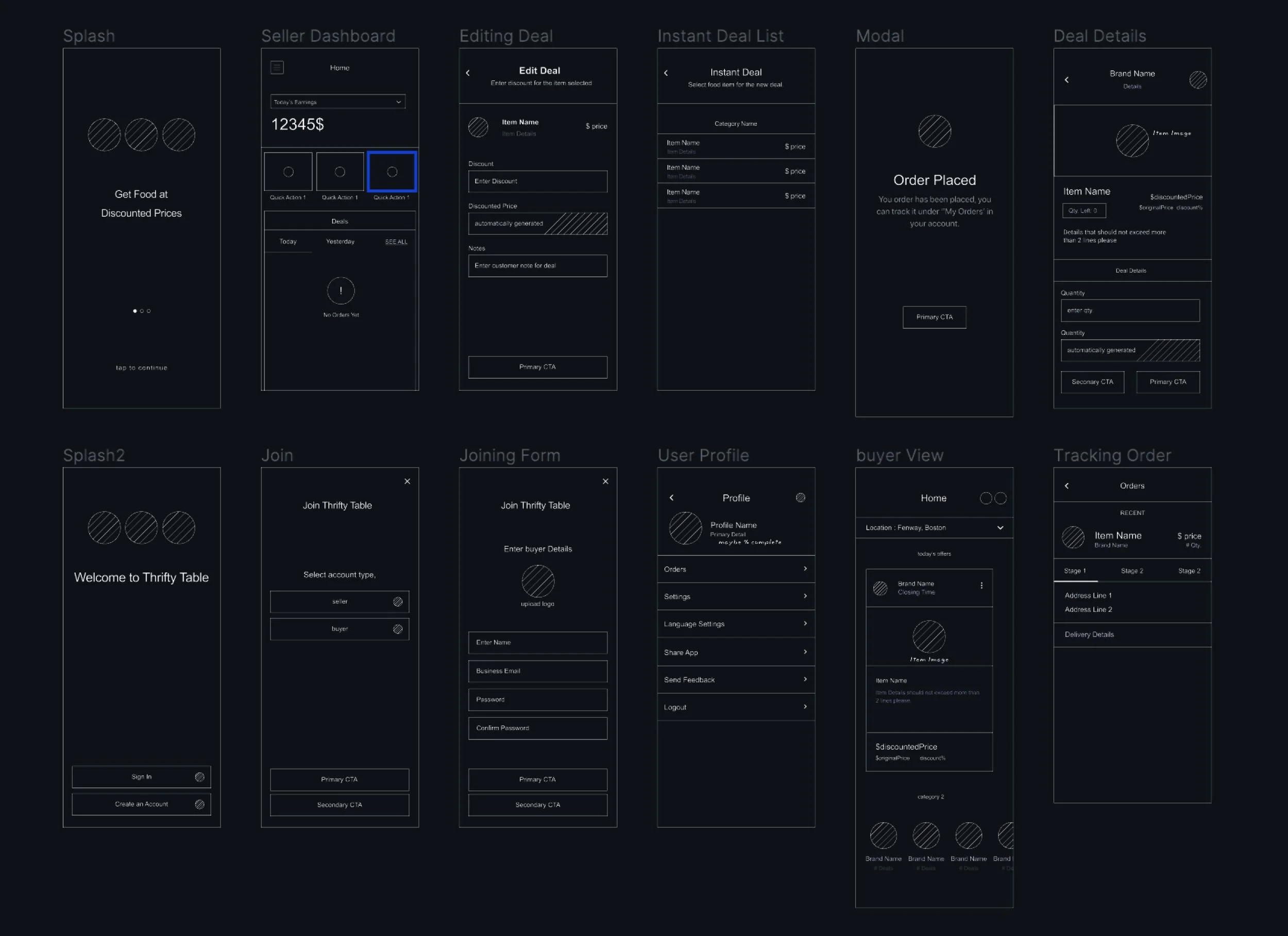Click SEE ALL link in Deals
Image resolution: width=1288 pixels, height=936 pixels.
click(396, 242)
